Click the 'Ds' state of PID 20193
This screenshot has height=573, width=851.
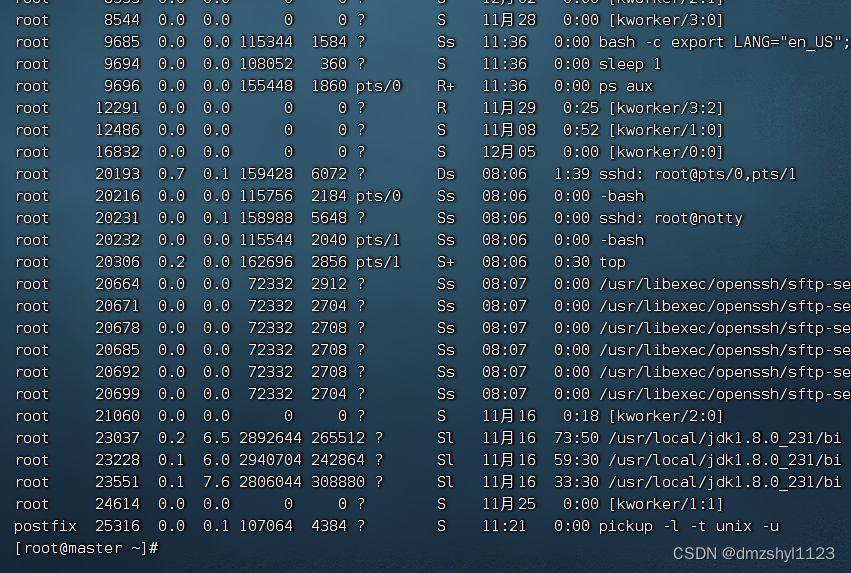point(446,174)
